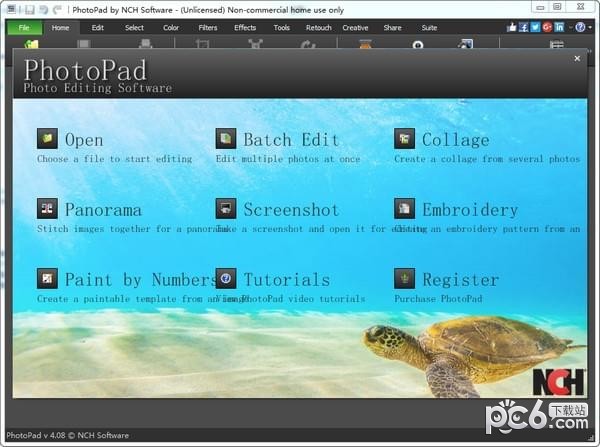This screenshot has height=447, width=600.
Task: Open the Retouch tab
Action: (x=318, y=28)
